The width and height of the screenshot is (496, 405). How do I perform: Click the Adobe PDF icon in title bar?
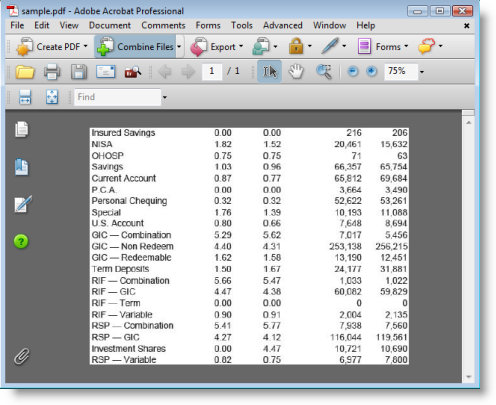[13, 11]
